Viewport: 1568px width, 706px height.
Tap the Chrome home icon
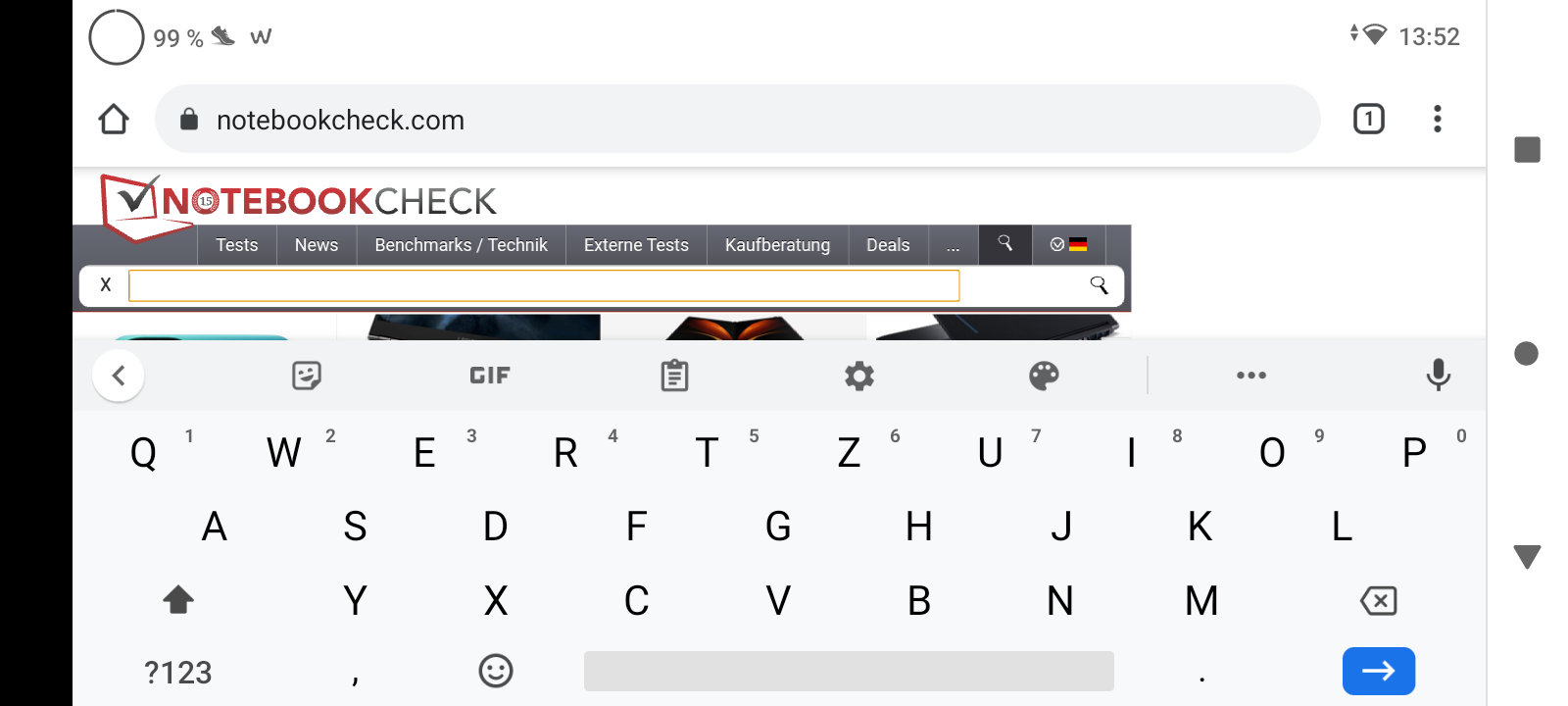coord(114,119)
